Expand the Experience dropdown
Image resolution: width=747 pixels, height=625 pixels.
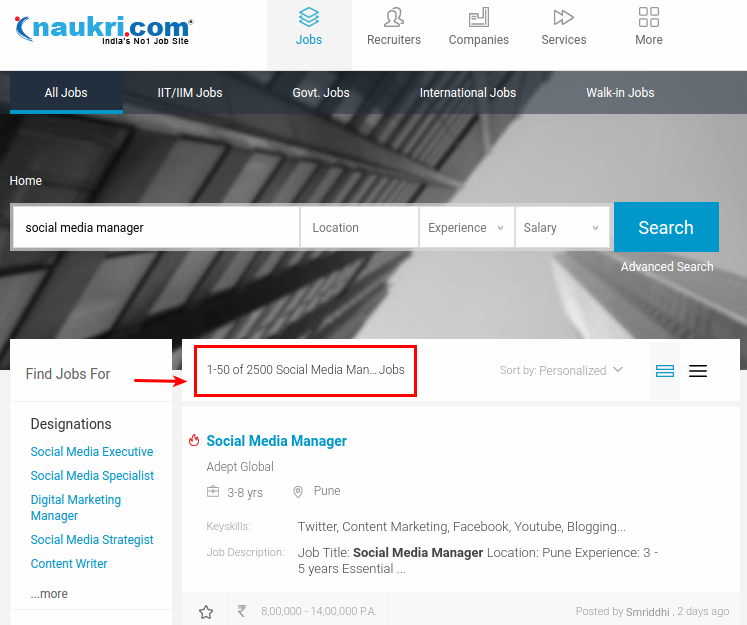[x=466, y=228]
